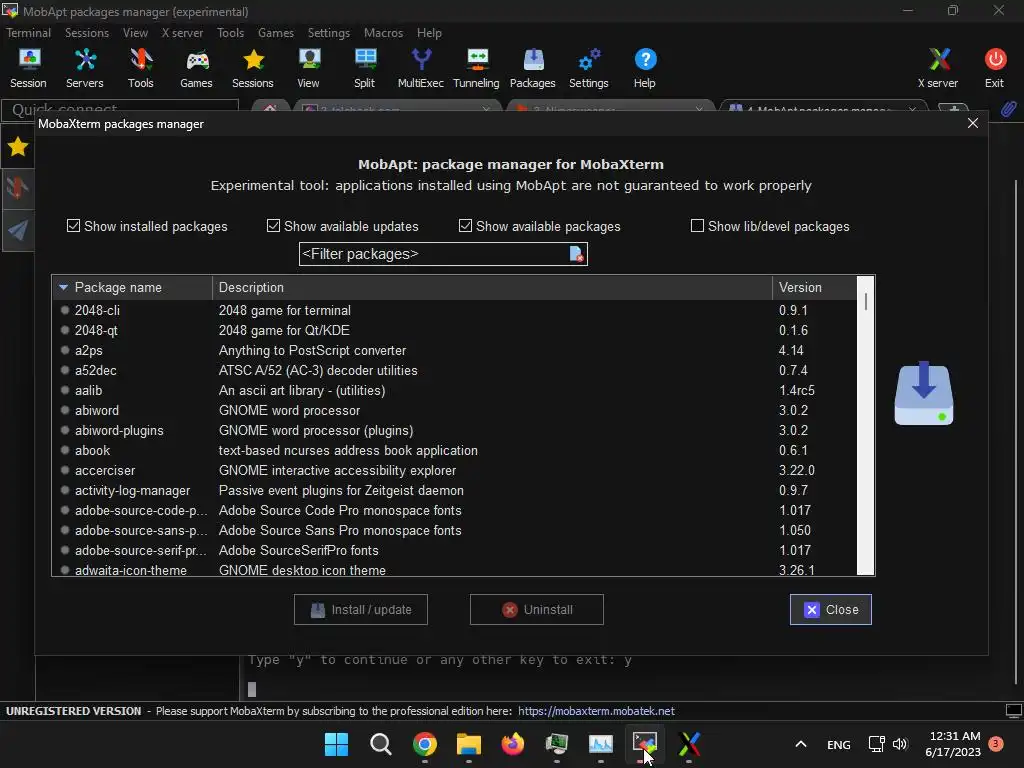Clear filter using icon in filter box

(576, 254)
